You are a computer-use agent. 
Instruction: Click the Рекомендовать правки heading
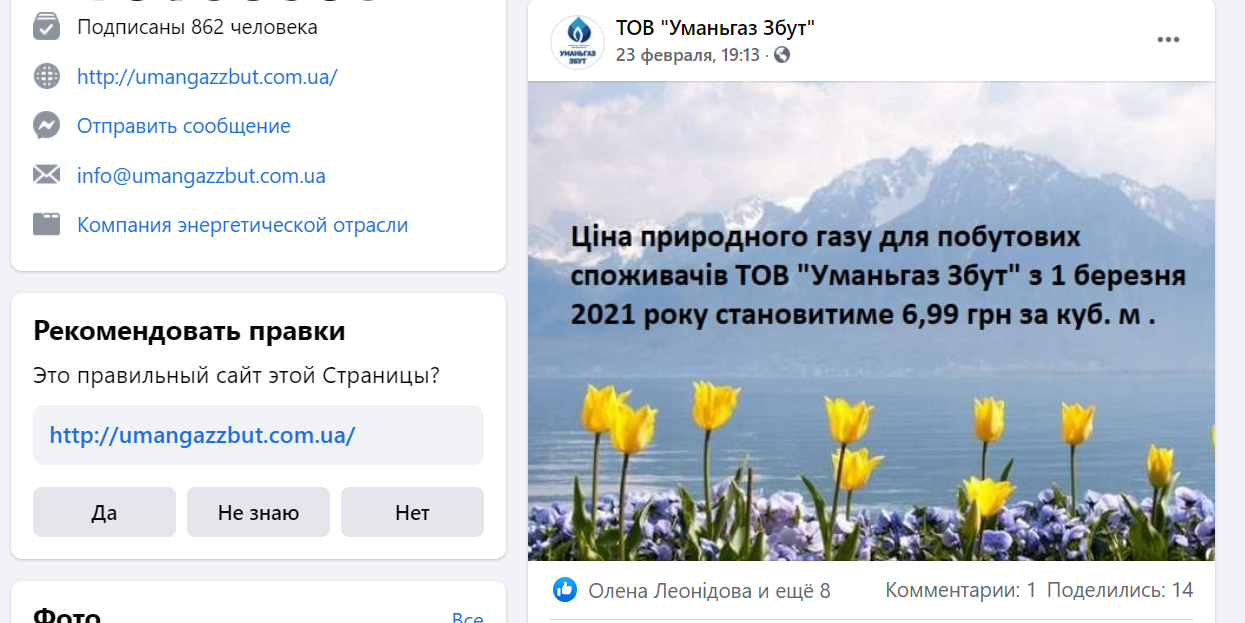[x=189, y=331]
